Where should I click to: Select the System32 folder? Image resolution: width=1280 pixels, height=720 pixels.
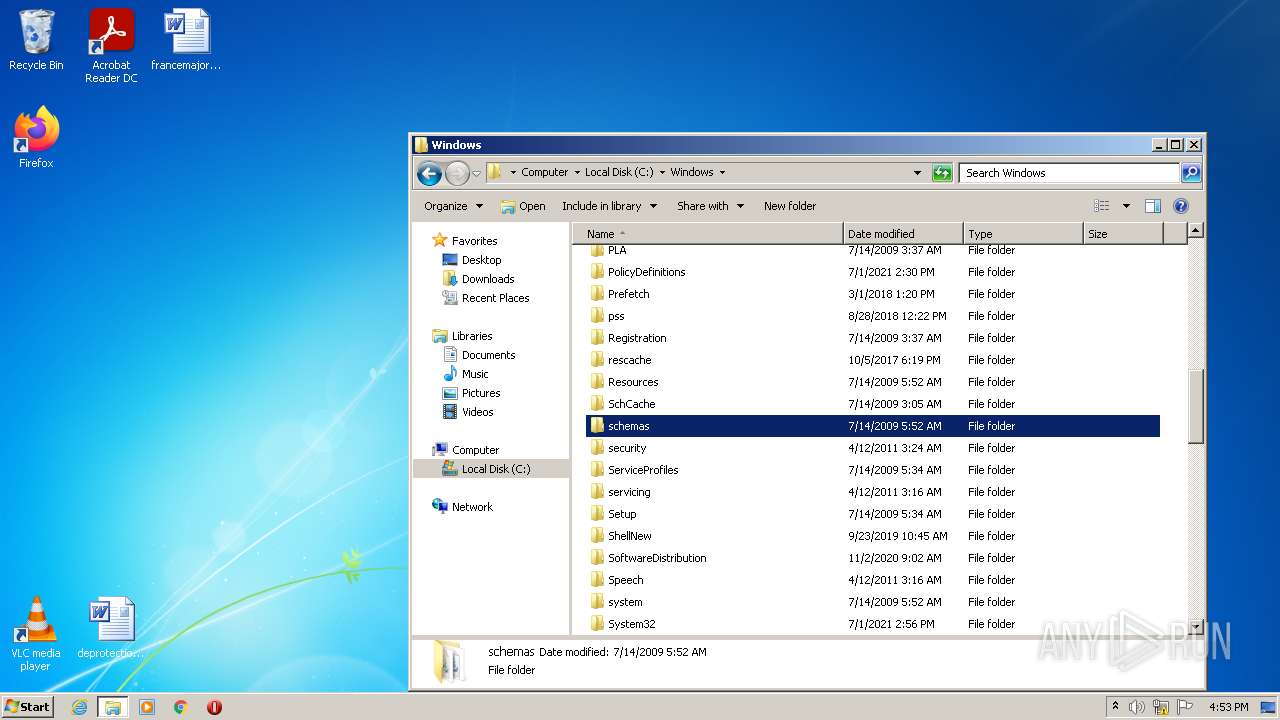pyautogui.click(x=873, y=624)
